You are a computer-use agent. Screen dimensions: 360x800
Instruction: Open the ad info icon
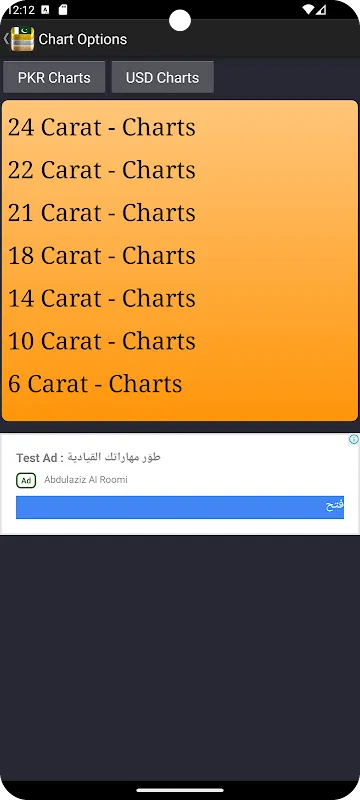pyautogui.click(x=353, y=439)
